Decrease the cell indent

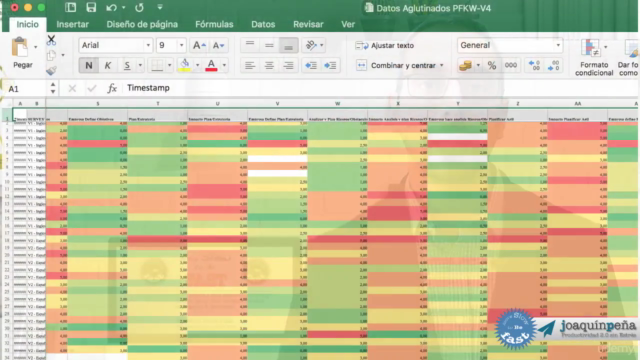(x=311, y=65)
